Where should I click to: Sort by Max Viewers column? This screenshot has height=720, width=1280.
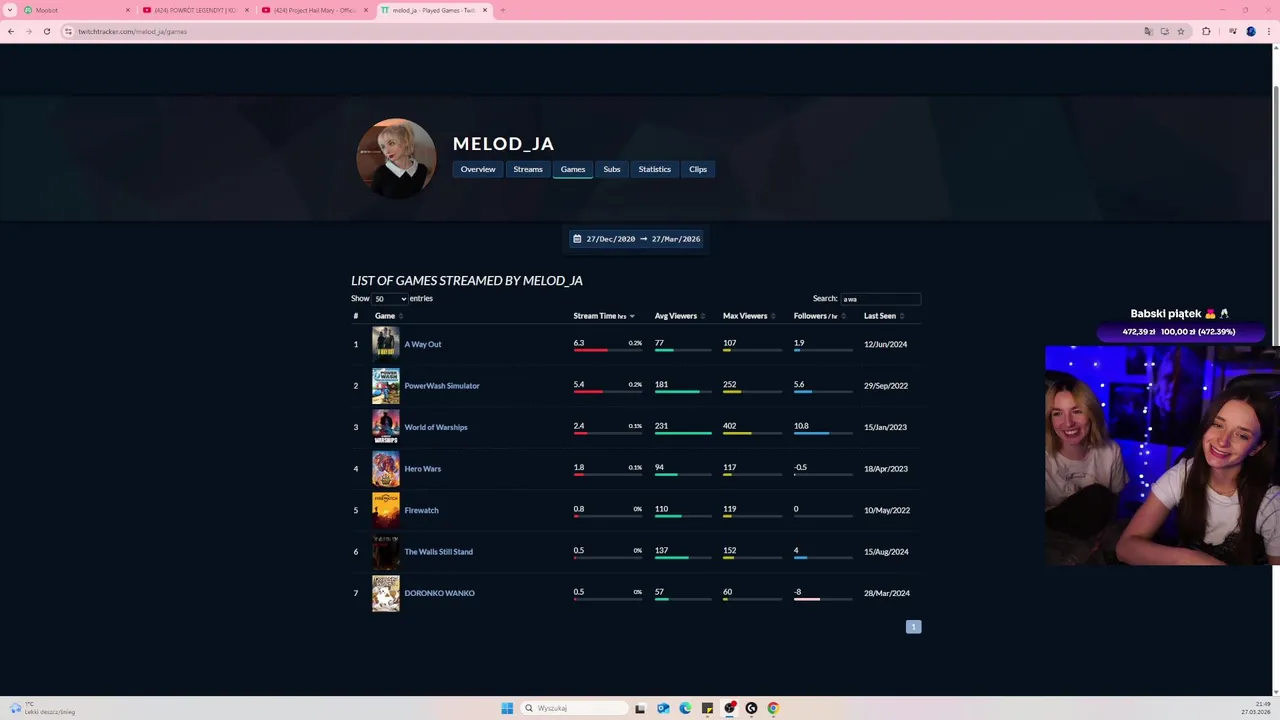749,316
